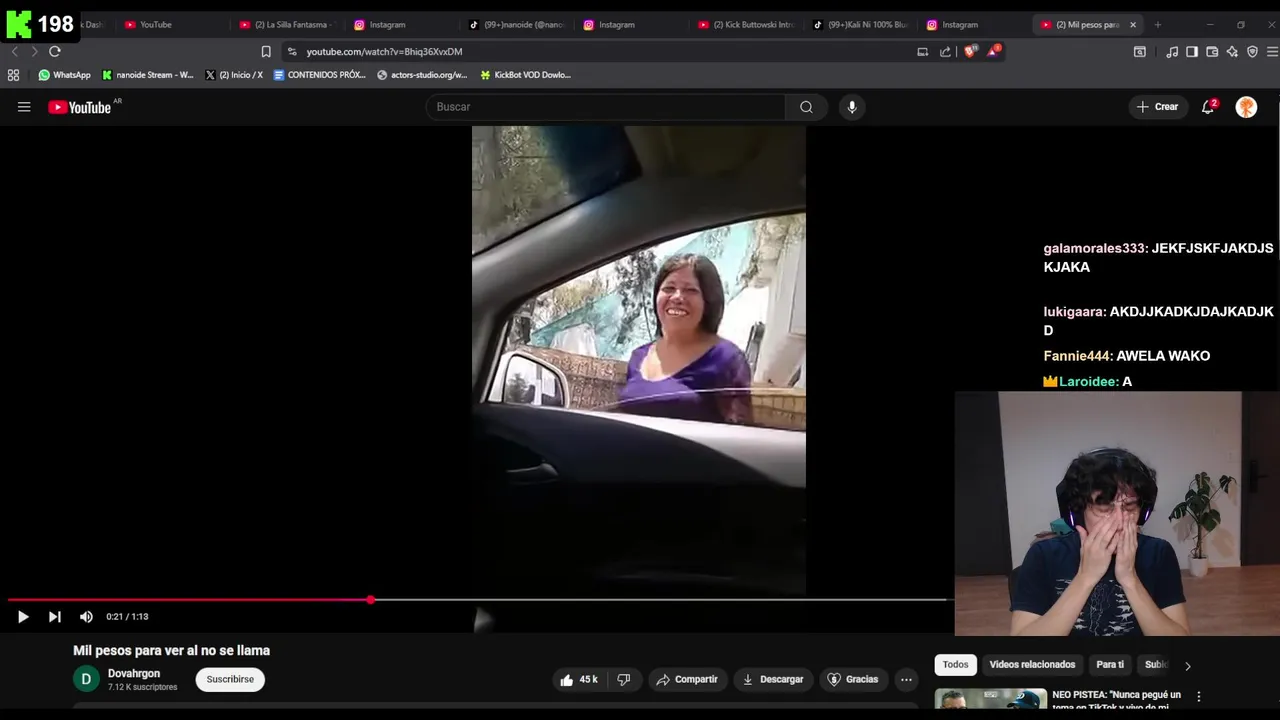Play the video

[23, 617]
